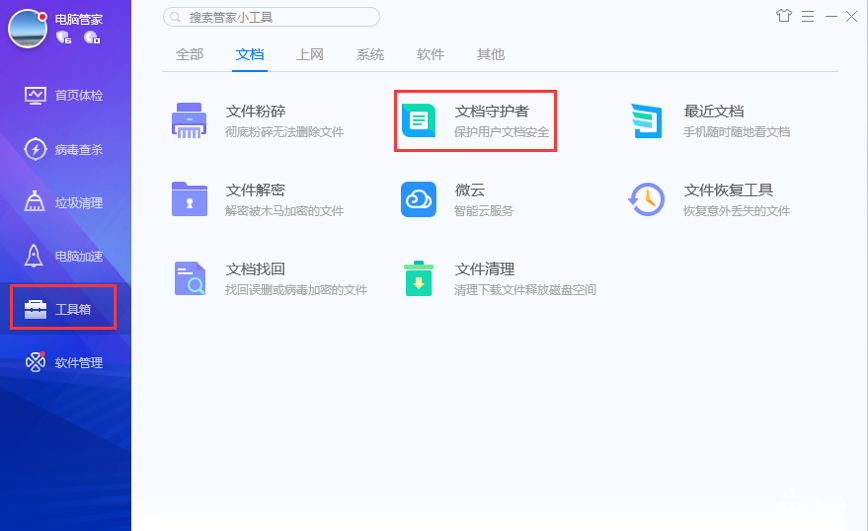This screenshot has width=868, height=531.
Task: Click the first shield badge under 电脑管家
Action: coord(64,37)
